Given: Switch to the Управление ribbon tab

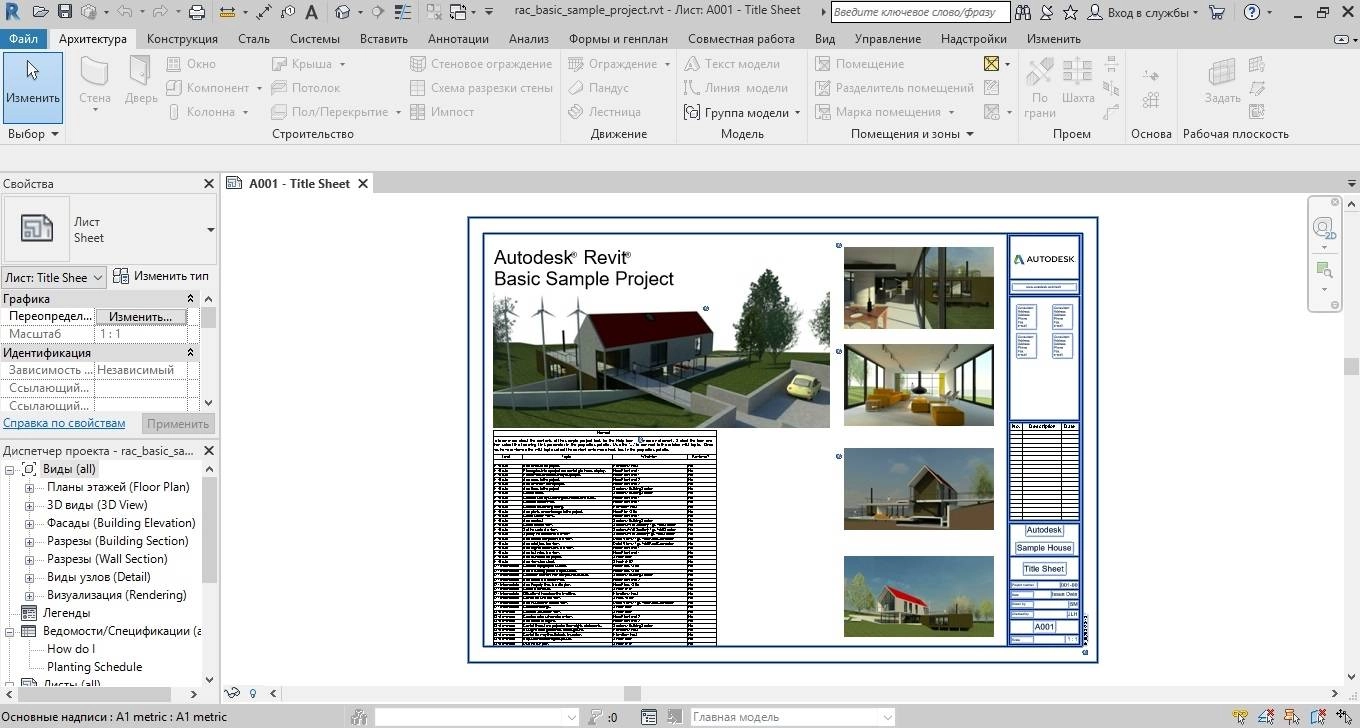Looking at the screenshot, I should point(888,39).
